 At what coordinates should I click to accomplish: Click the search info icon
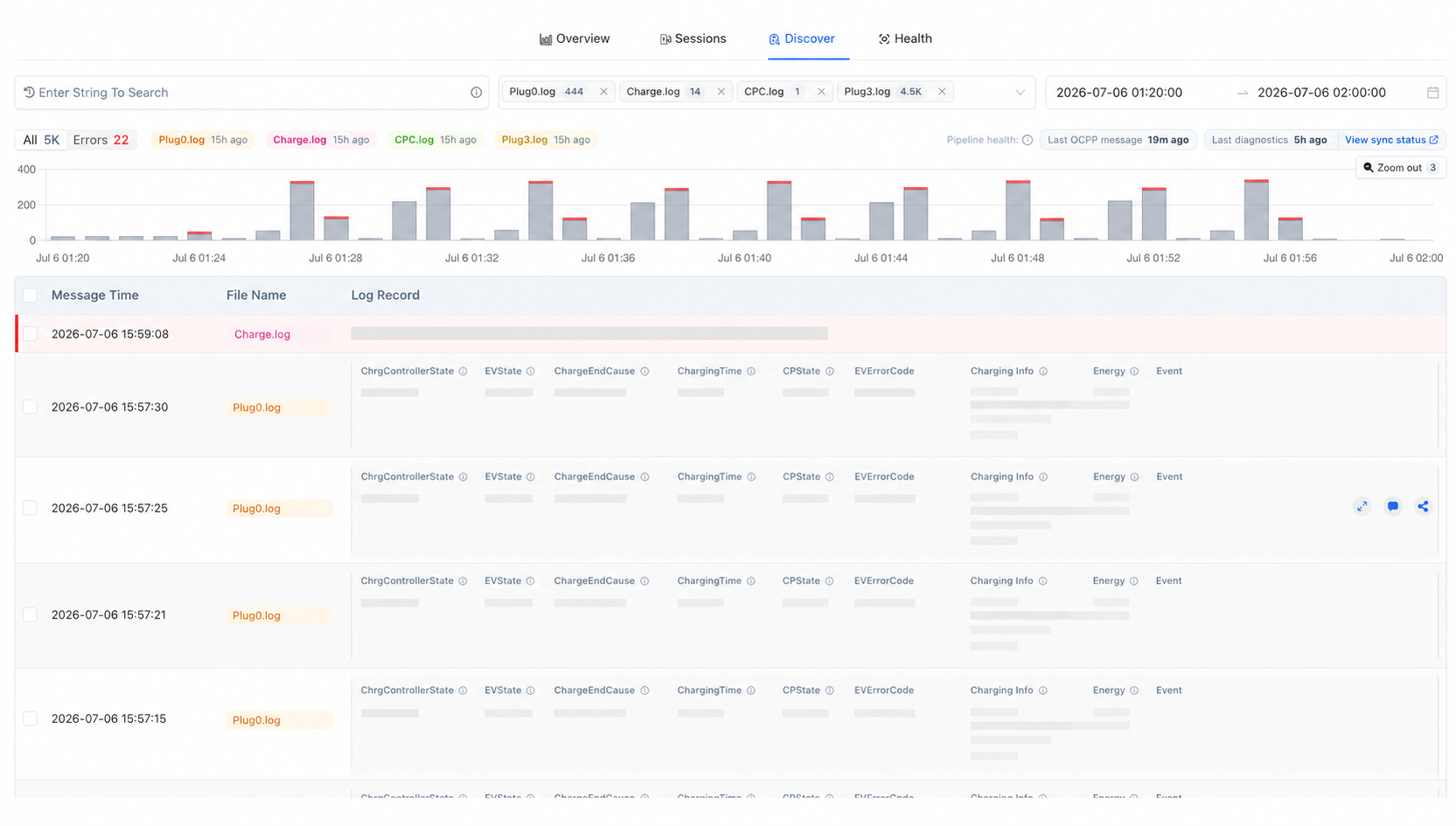click(x=477, y=93)
